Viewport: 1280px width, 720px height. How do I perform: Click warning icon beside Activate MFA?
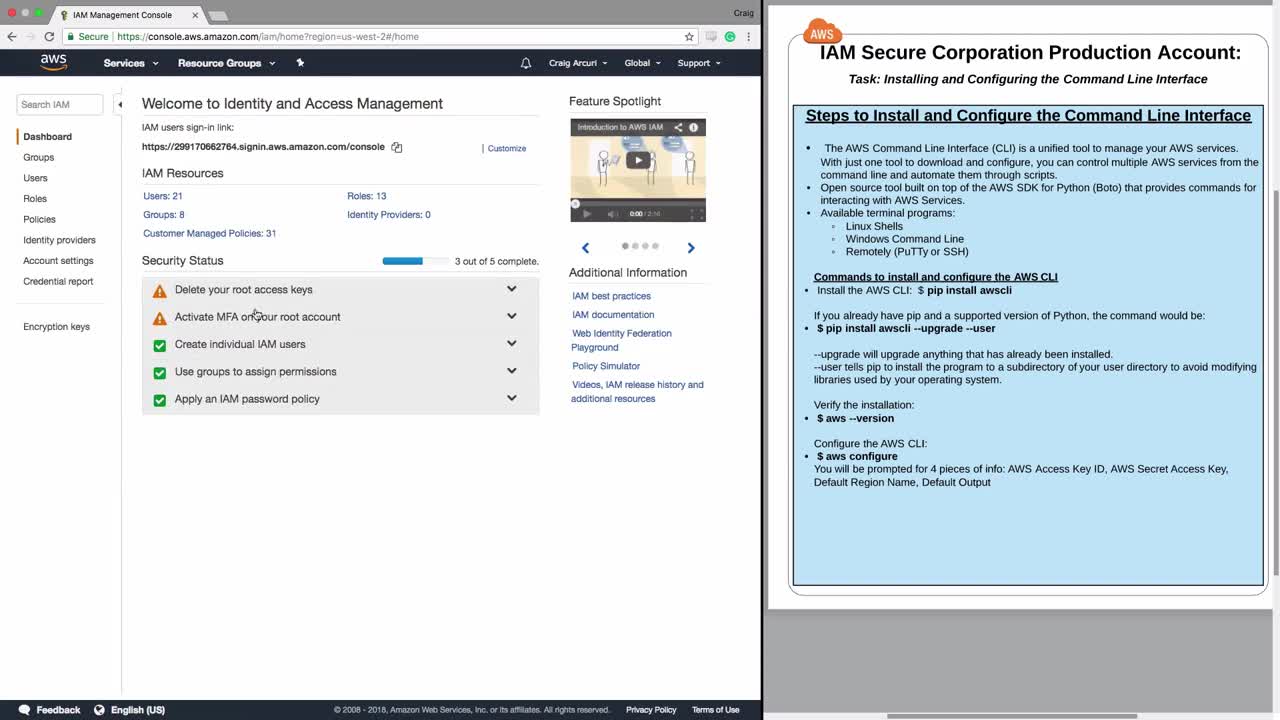click(x=160, y=318)
